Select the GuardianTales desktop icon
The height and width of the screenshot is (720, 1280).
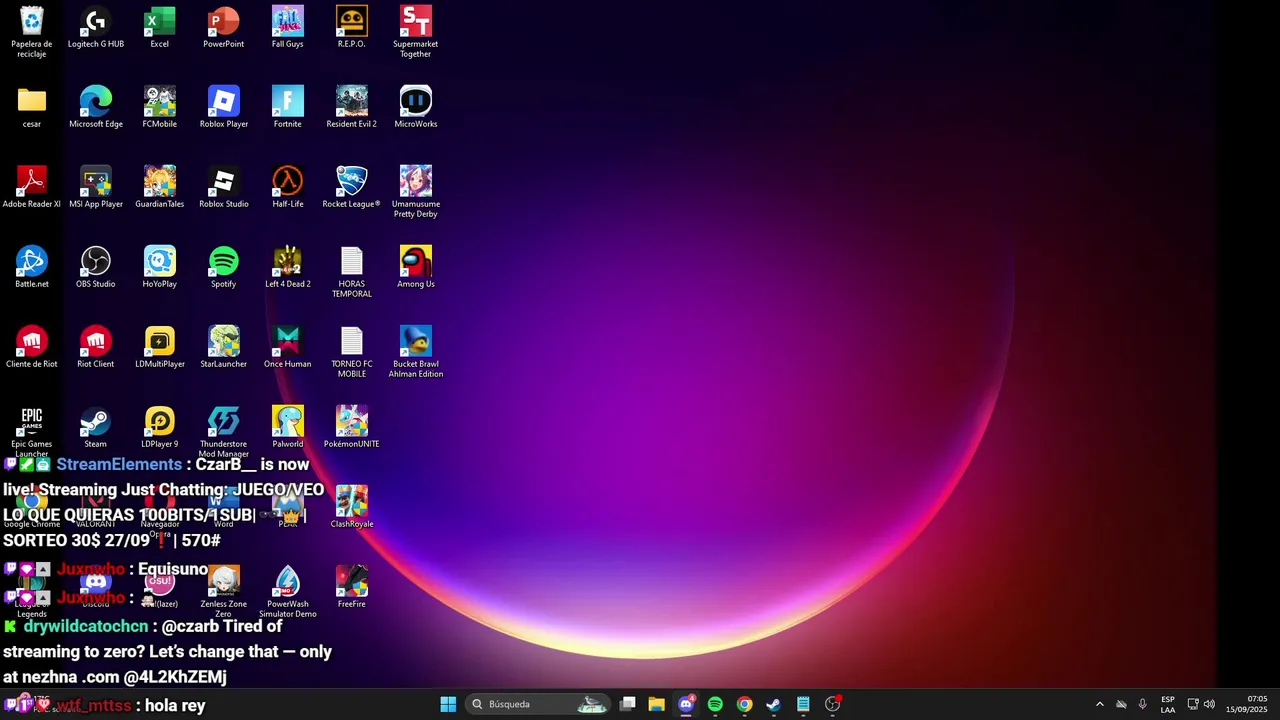(x=160, y=188)
